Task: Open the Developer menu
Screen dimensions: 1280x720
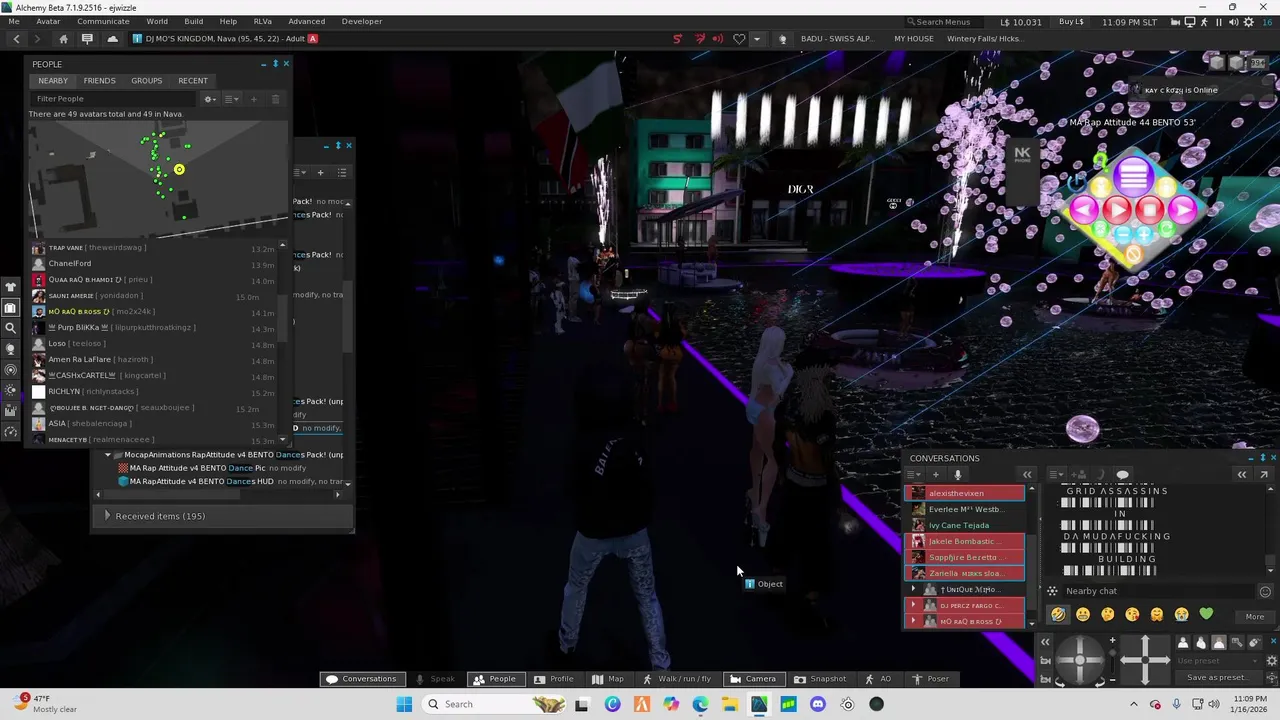Action: coord(361,21)
